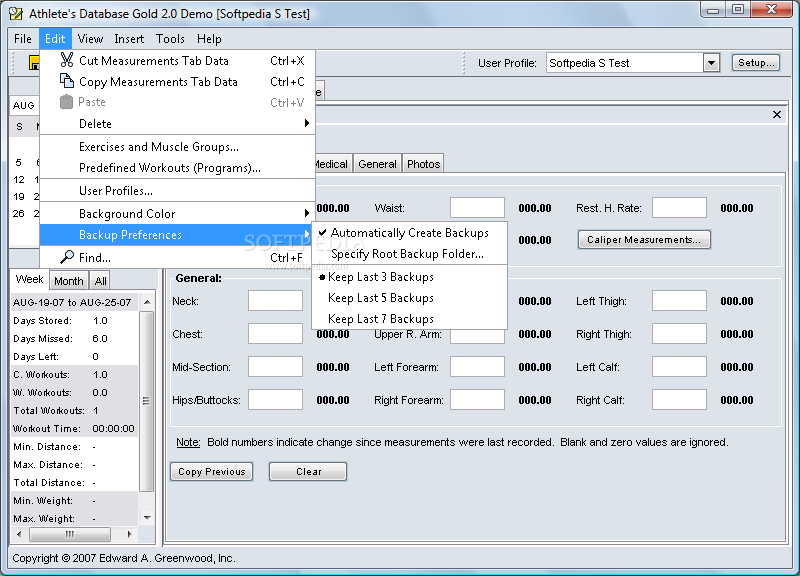Choose Exercises and Muscle Groups
The image size is (800, 576).
177,147
